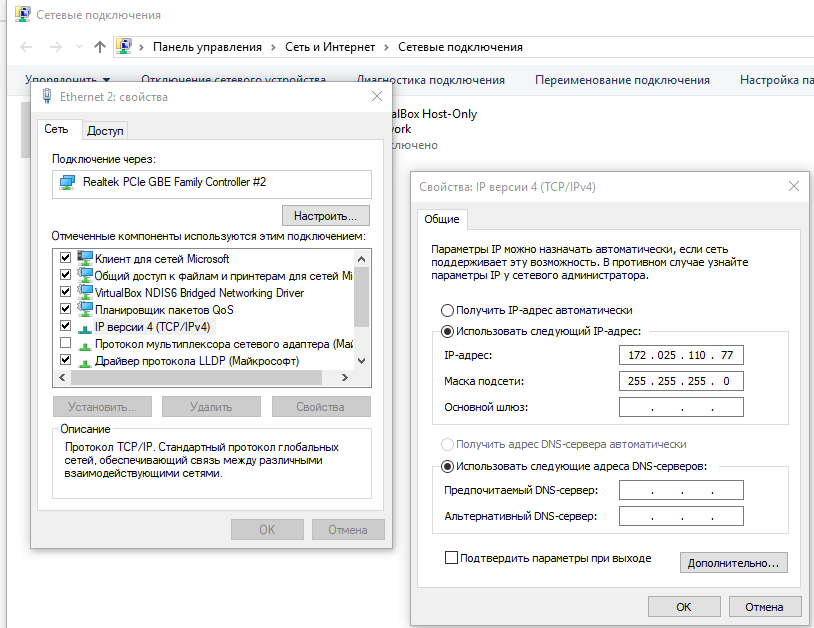Click the IP версии 4 protocol icon
Screen dimensions: 814x628
coord(84,329)
